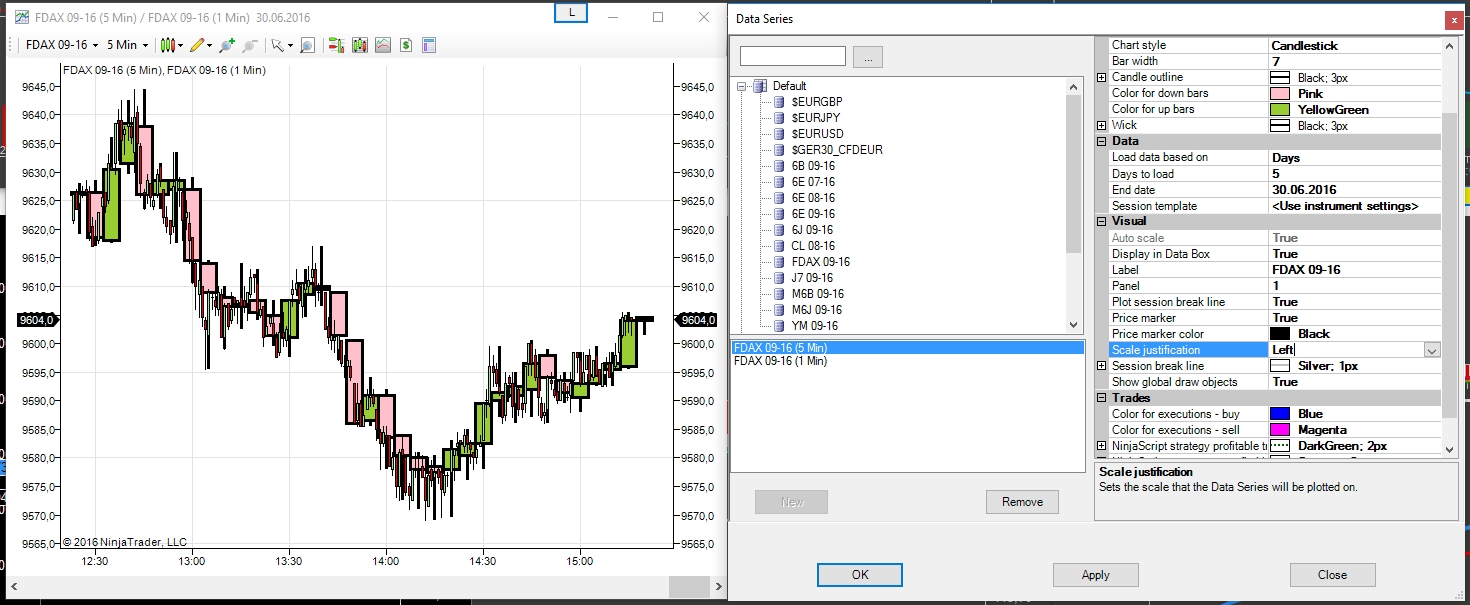
Task: Click the instrument search input field
Action: pos(793,56)
